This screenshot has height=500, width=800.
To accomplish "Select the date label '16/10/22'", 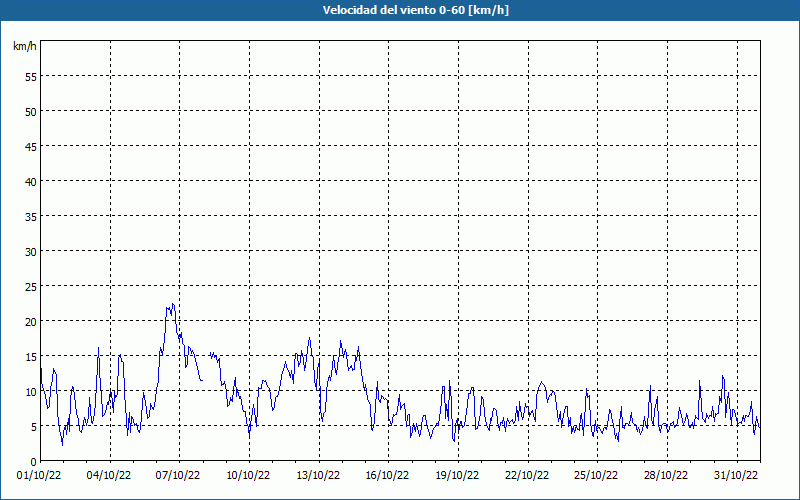I will [x=387, y=476].
